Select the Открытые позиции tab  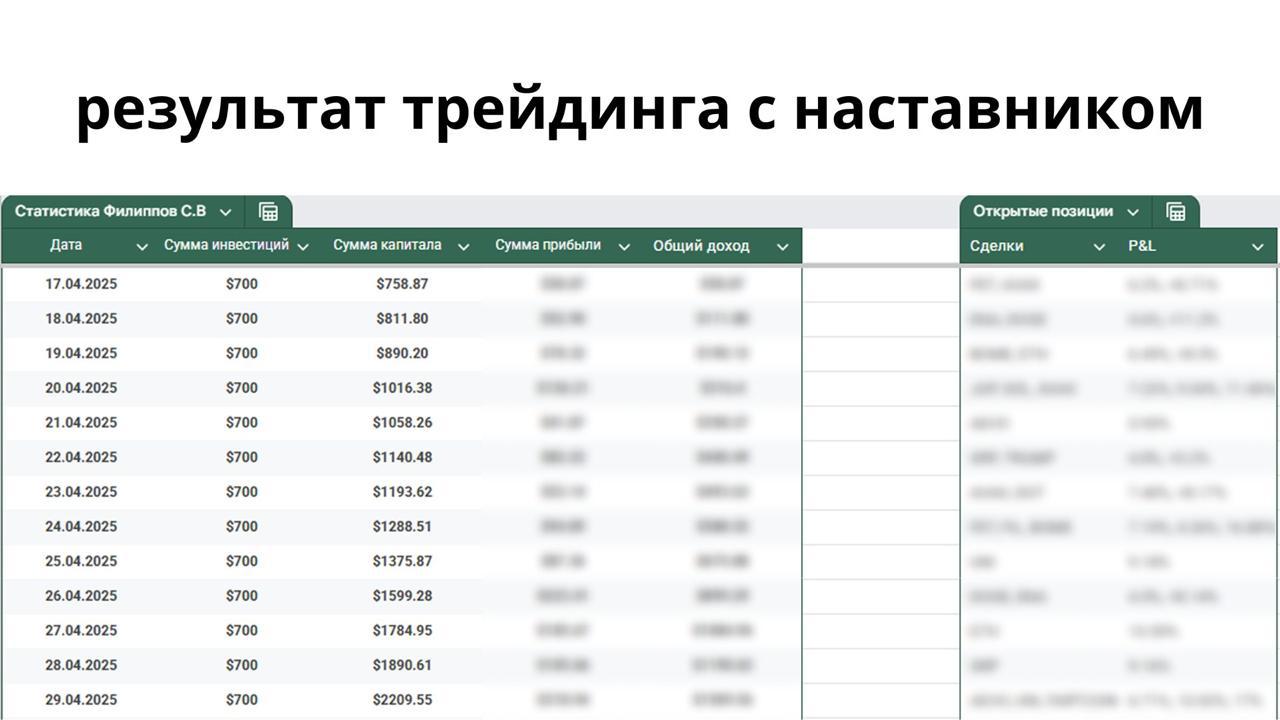click(1043, 212)
